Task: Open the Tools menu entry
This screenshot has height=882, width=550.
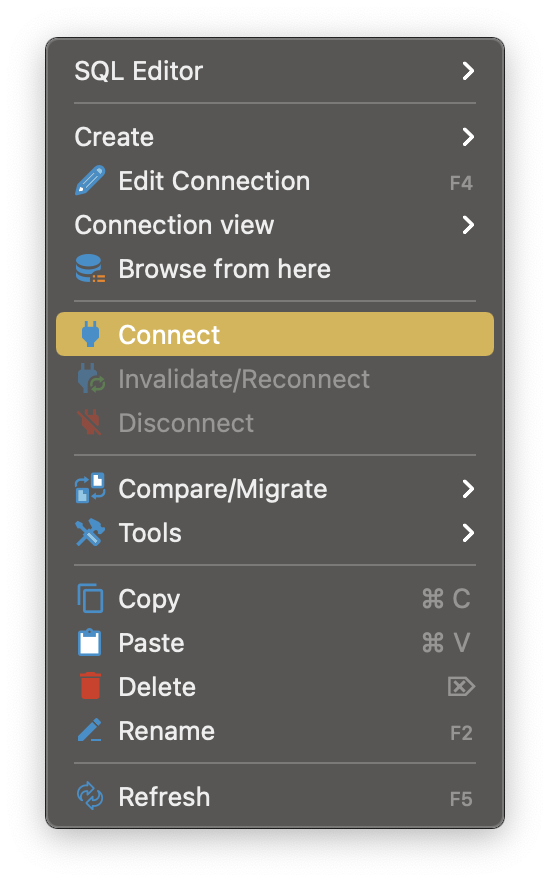Action: tap(275, 532)
